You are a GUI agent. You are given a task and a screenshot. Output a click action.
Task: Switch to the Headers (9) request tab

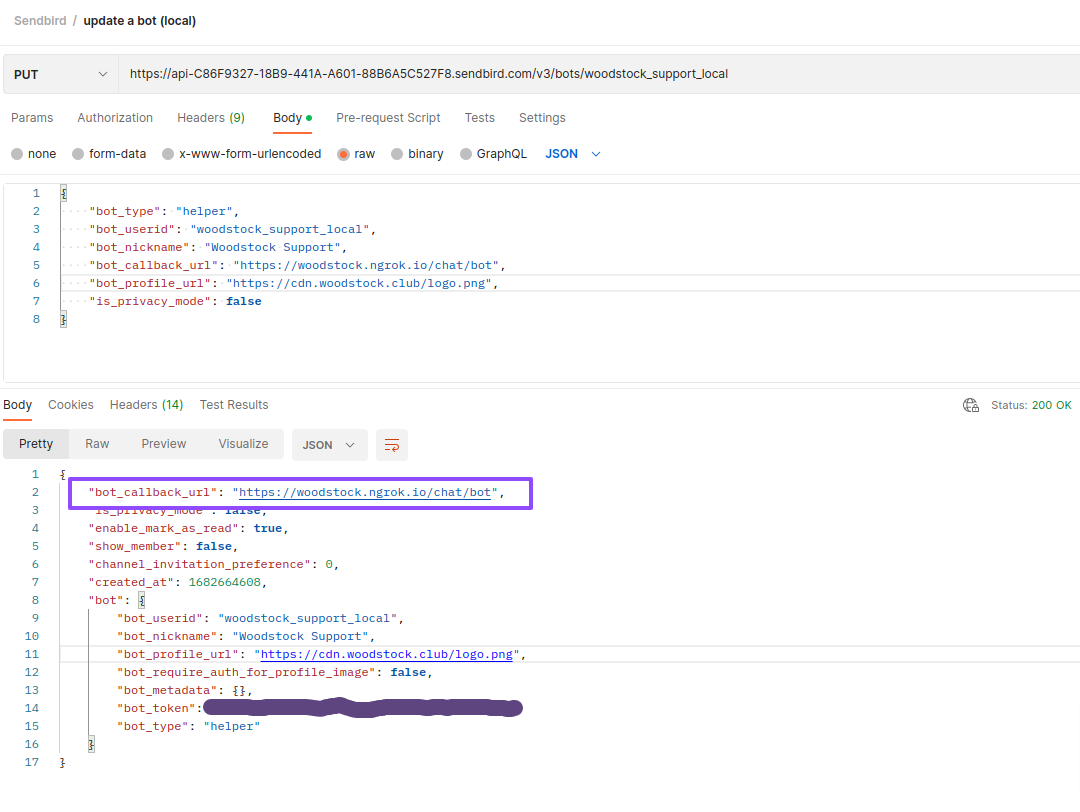coord(211,118)
